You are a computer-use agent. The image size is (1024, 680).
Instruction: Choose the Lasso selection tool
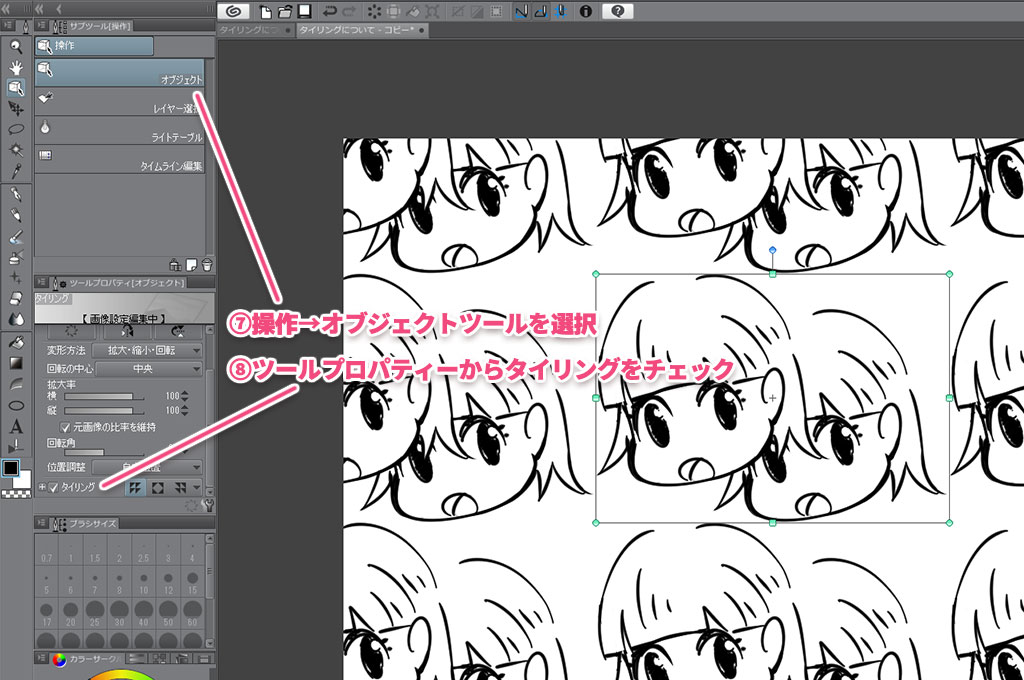pos(16,129)
